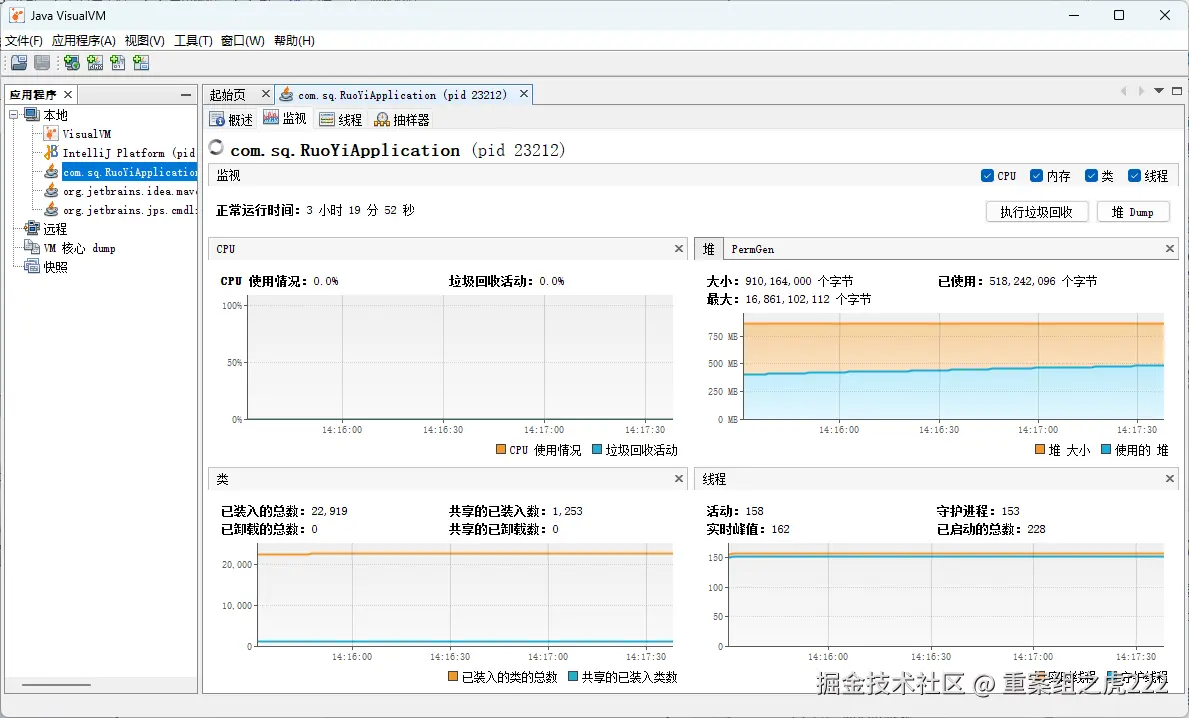Select 远程 in the applications tree
This screenshot has height=718, width=1189.
[x=55, y=228]
